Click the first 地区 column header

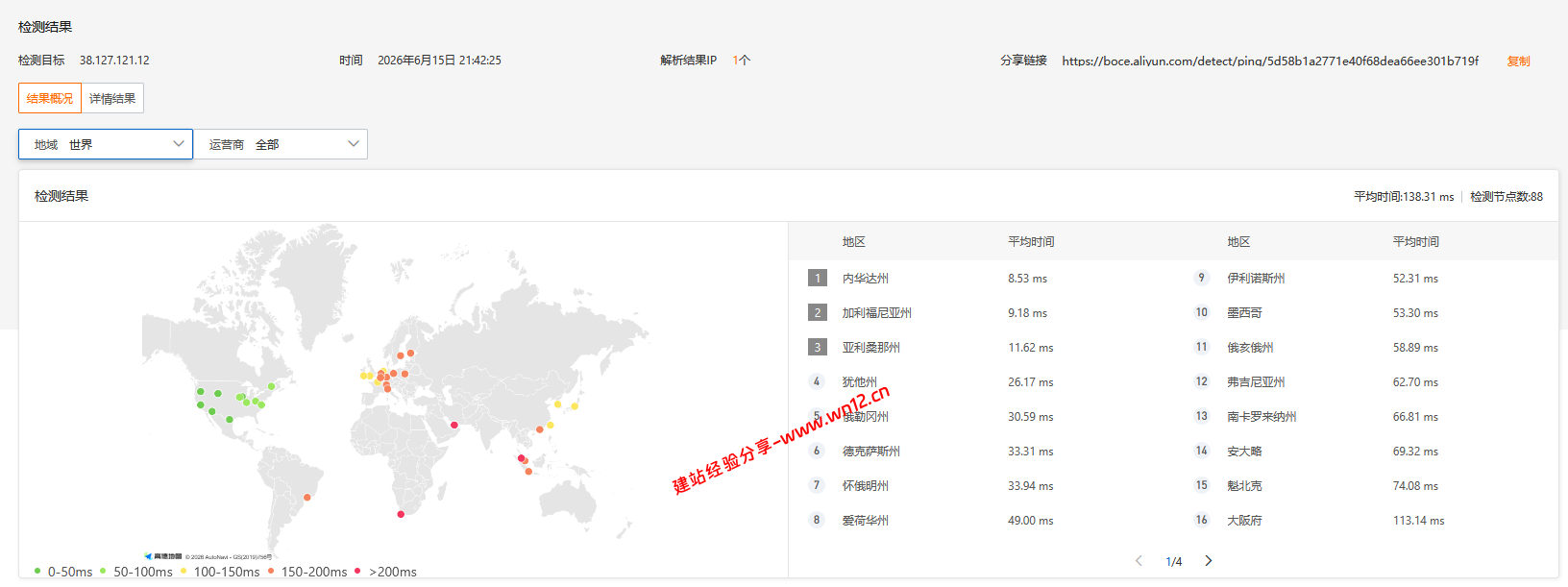[854, 241]
